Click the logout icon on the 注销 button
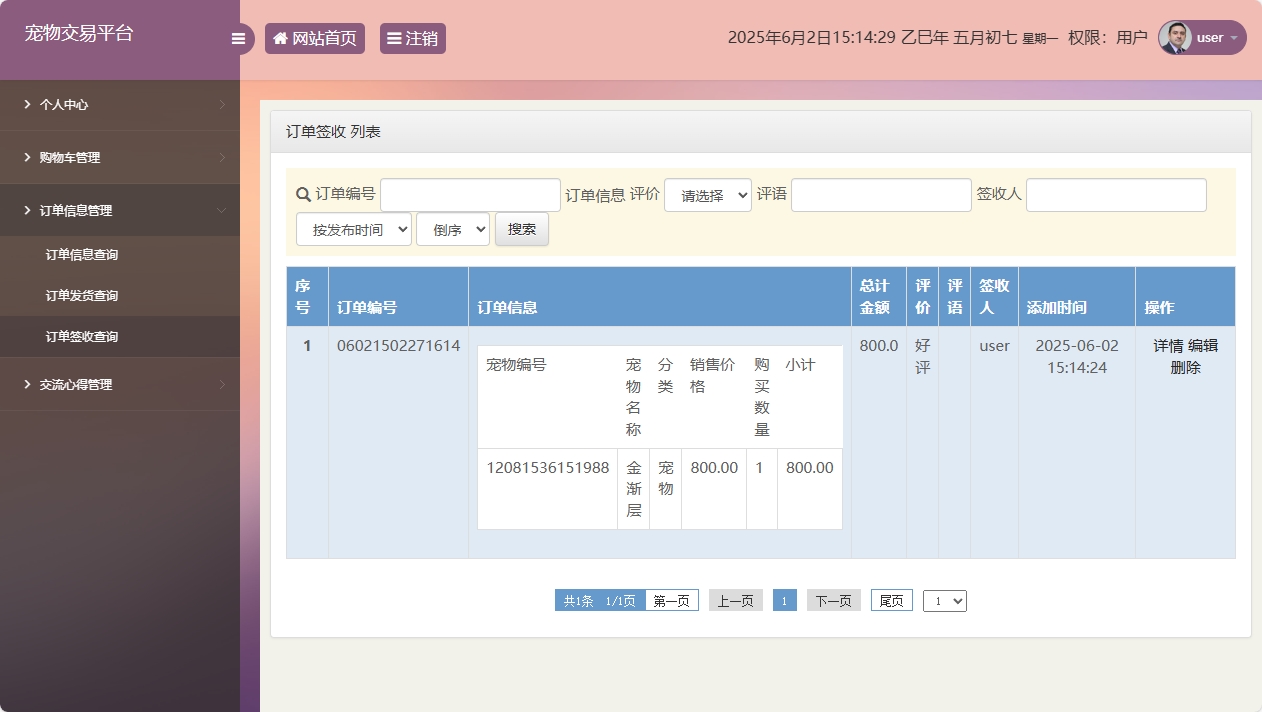This screenshot has width=1262, height=712. (396, 37)
